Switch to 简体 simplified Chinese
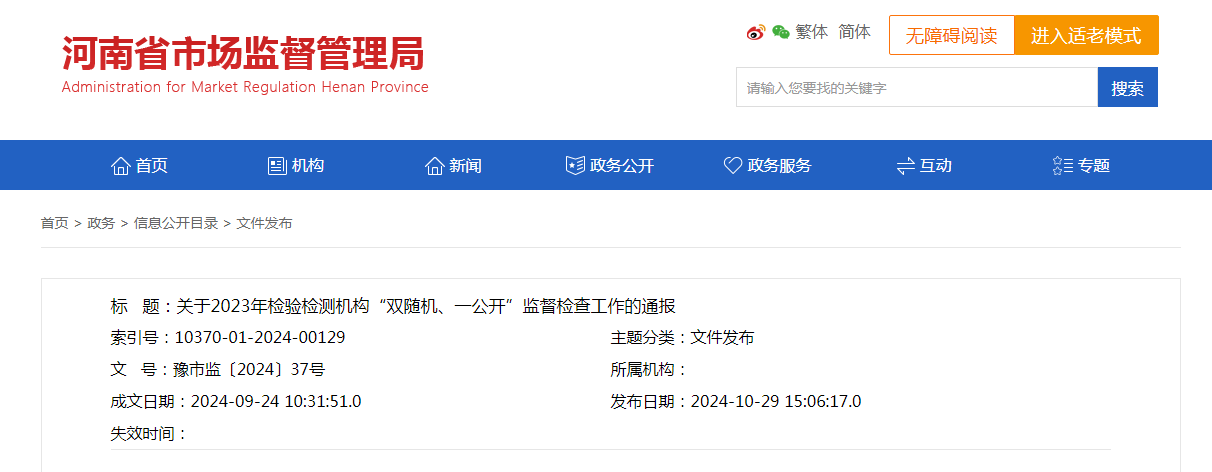This screenshot has height=472, width=1212. tap(854, 32)
